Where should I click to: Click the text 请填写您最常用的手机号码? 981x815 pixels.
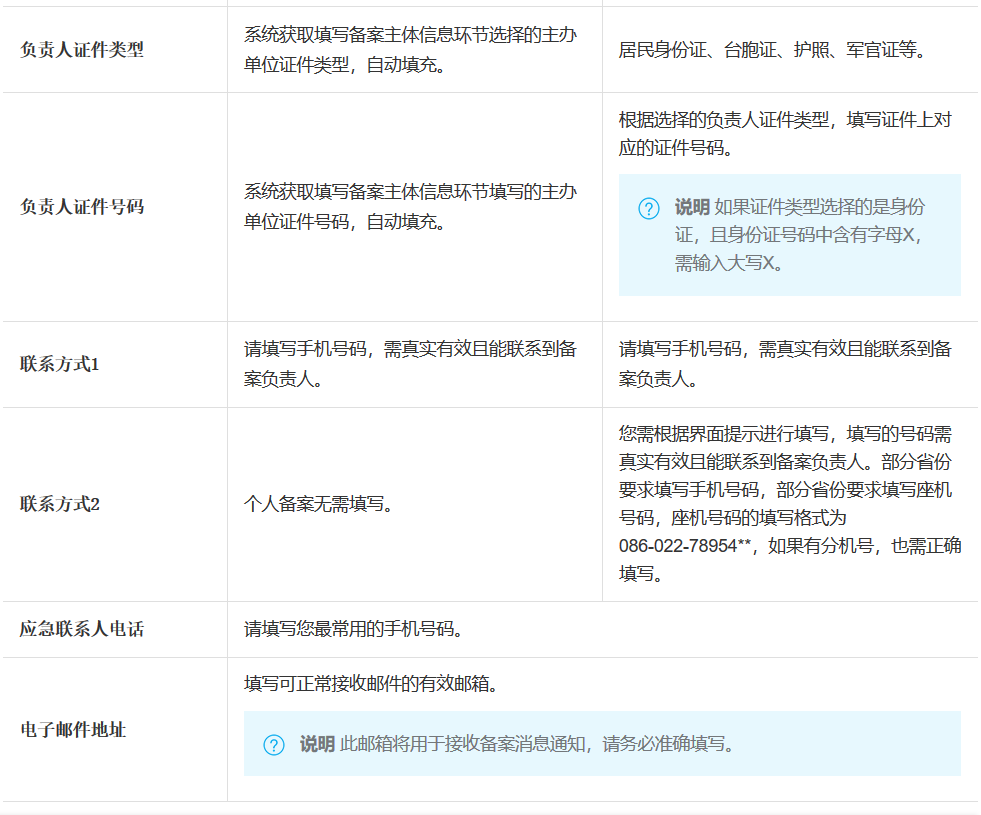click(x=351, y=630)
